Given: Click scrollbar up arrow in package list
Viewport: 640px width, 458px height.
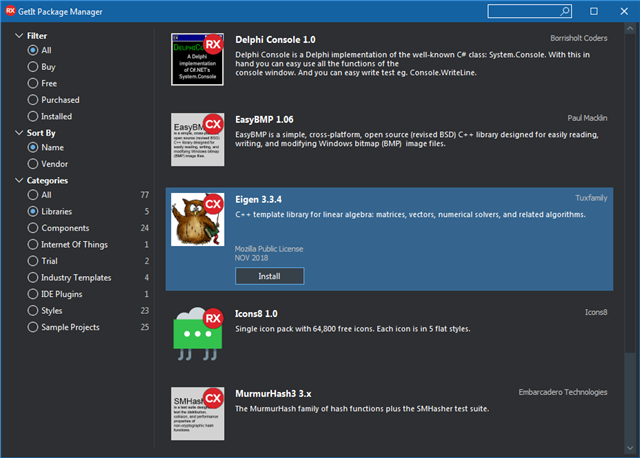Looking at the screenshot, I should [630, 29].
